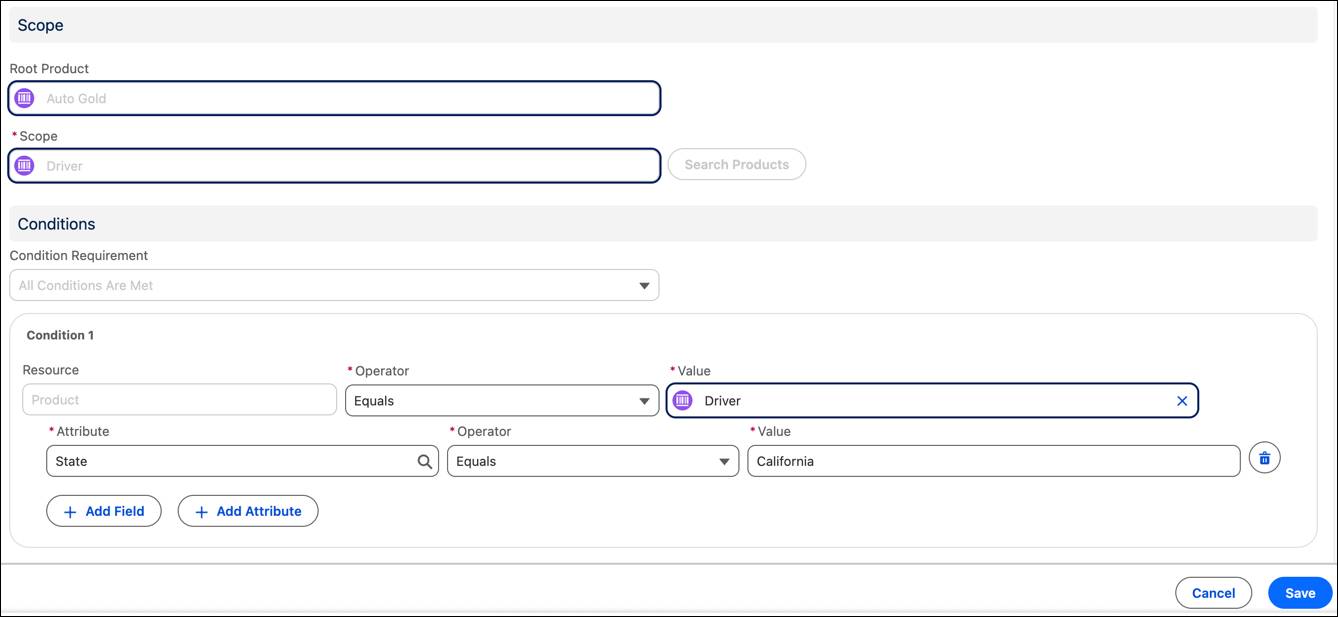
Task: Click the product icon inside the Scope field
Action: click(x=24, y=164)
